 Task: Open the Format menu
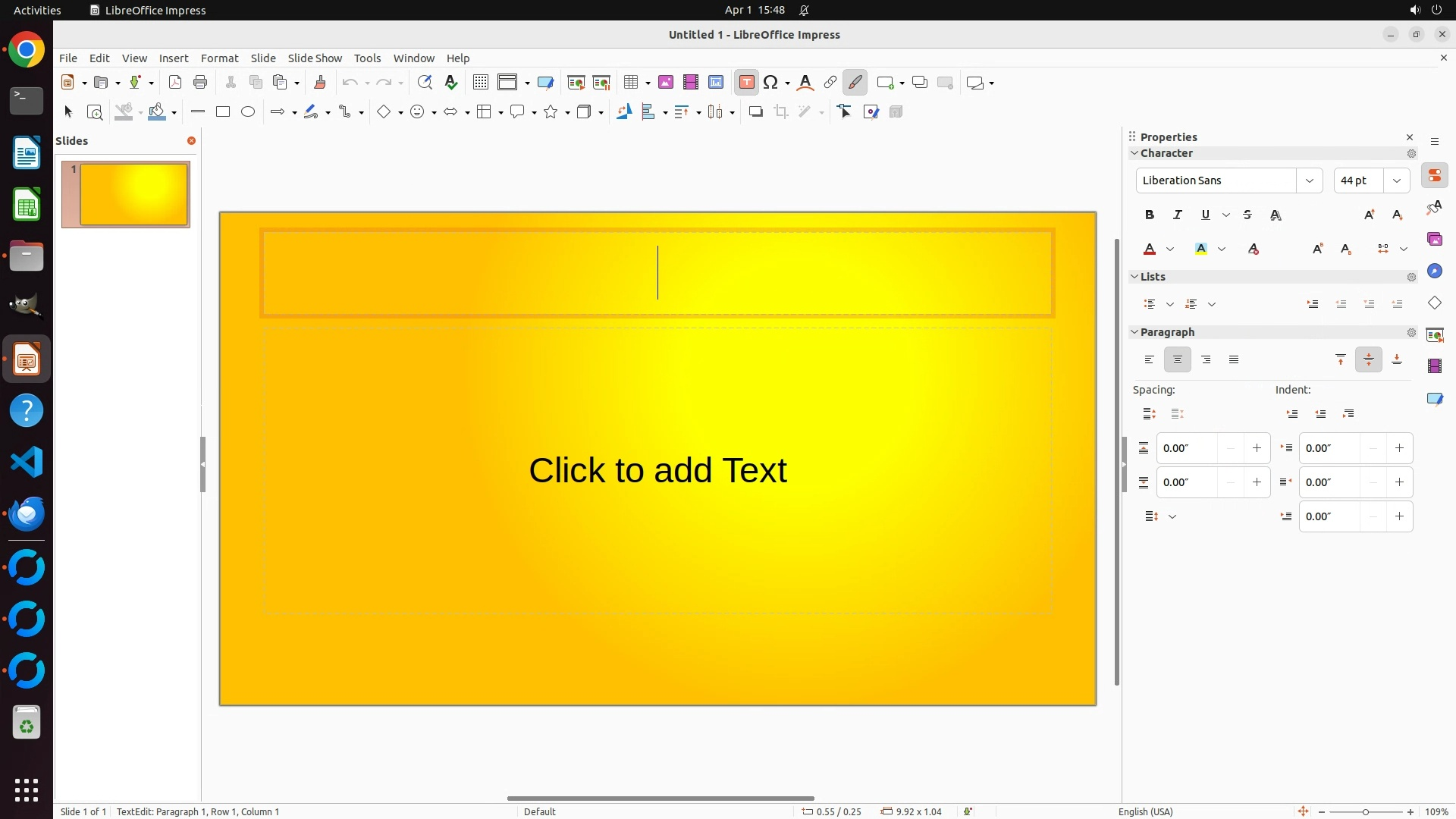coord(219,58)
